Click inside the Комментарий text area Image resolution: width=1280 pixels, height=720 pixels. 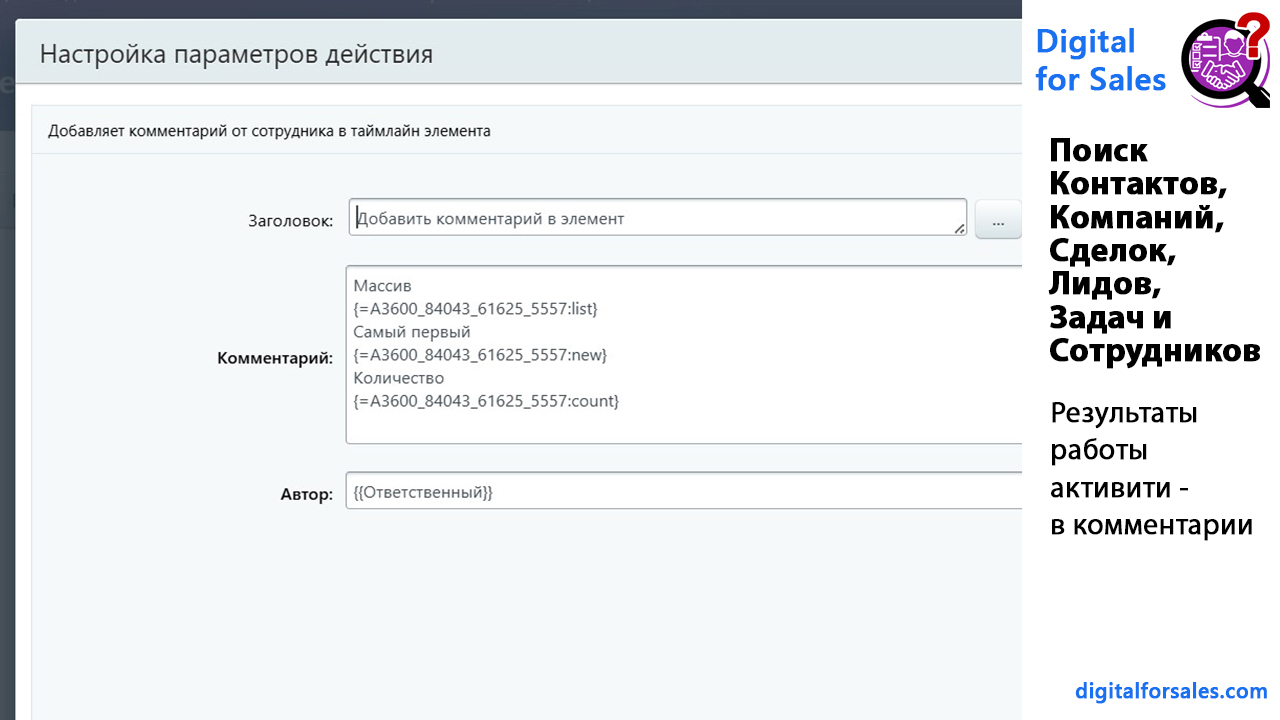(680, 425)
